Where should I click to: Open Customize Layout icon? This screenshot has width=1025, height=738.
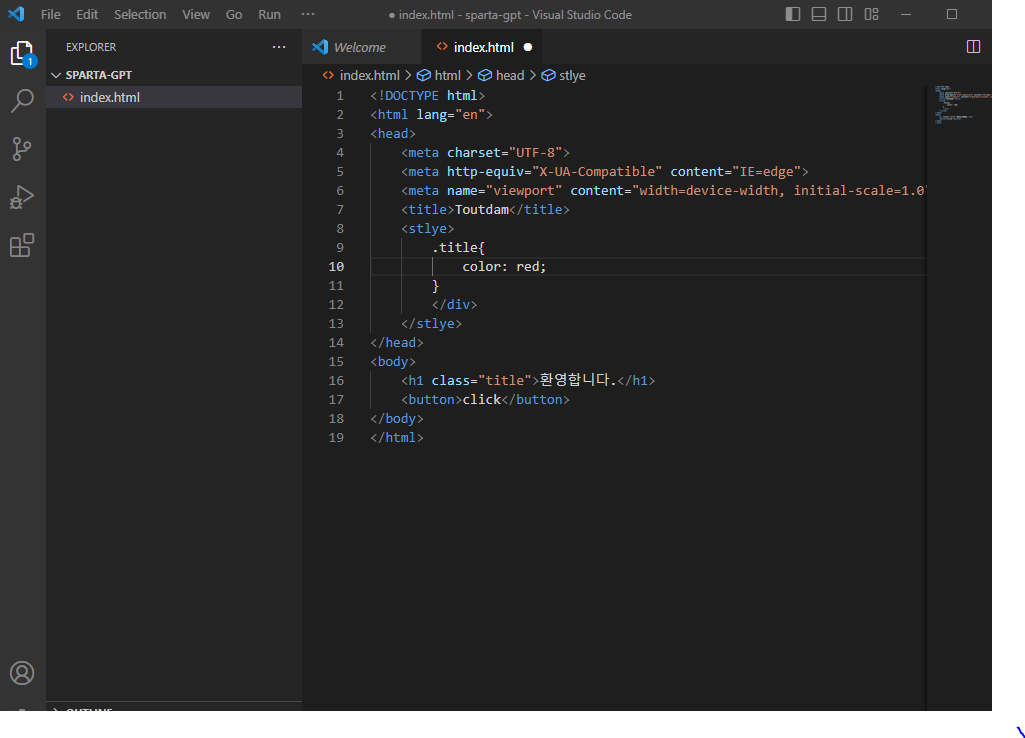tap(871, 14)
